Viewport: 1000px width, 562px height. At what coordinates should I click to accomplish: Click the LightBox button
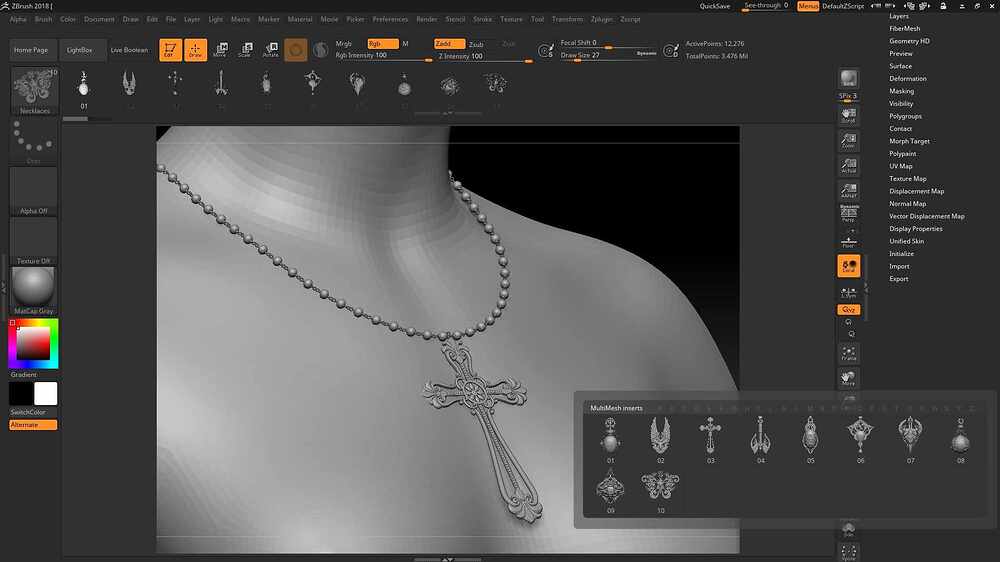(80, 50)
